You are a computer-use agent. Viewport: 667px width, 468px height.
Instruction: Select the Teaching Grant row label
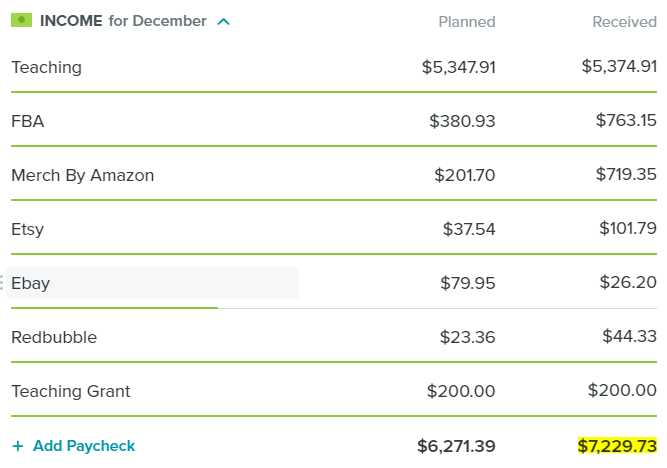71,391
